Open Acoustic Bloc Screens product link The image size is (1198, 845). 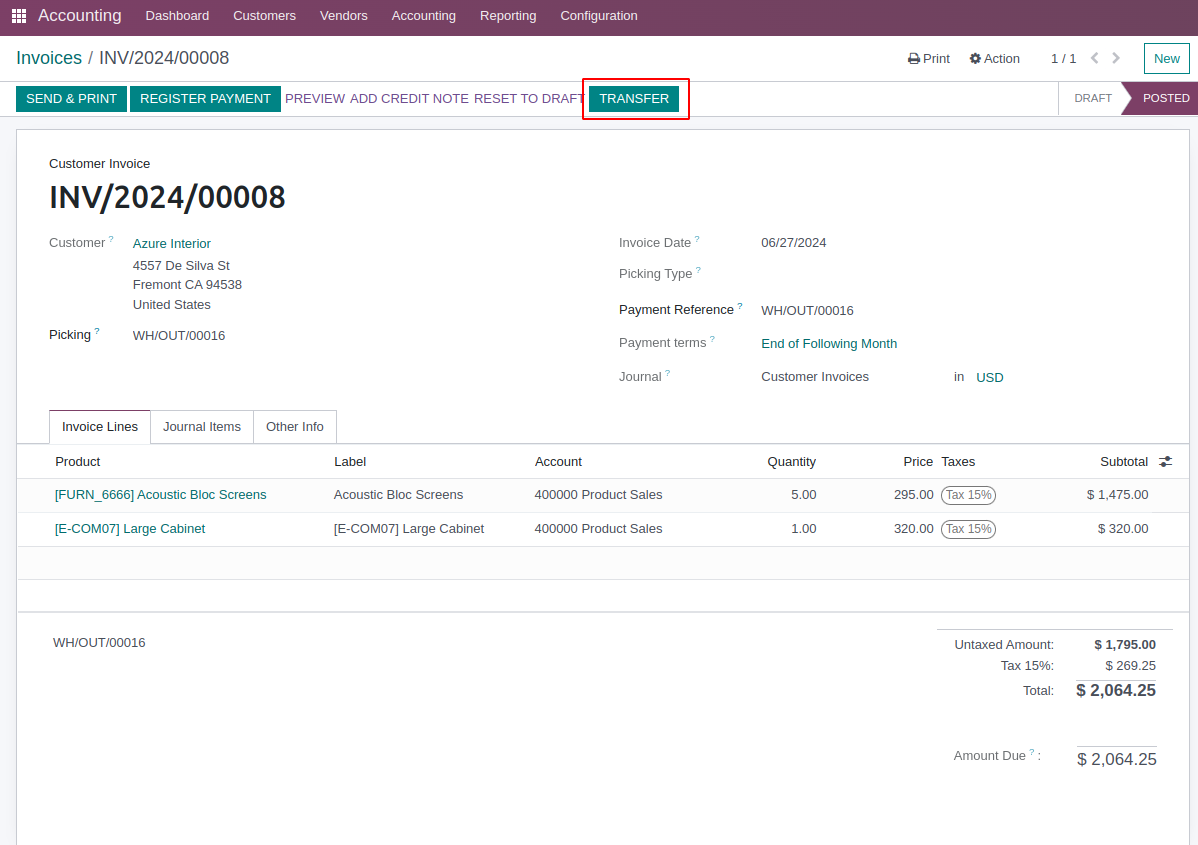(x=160, y=495)
